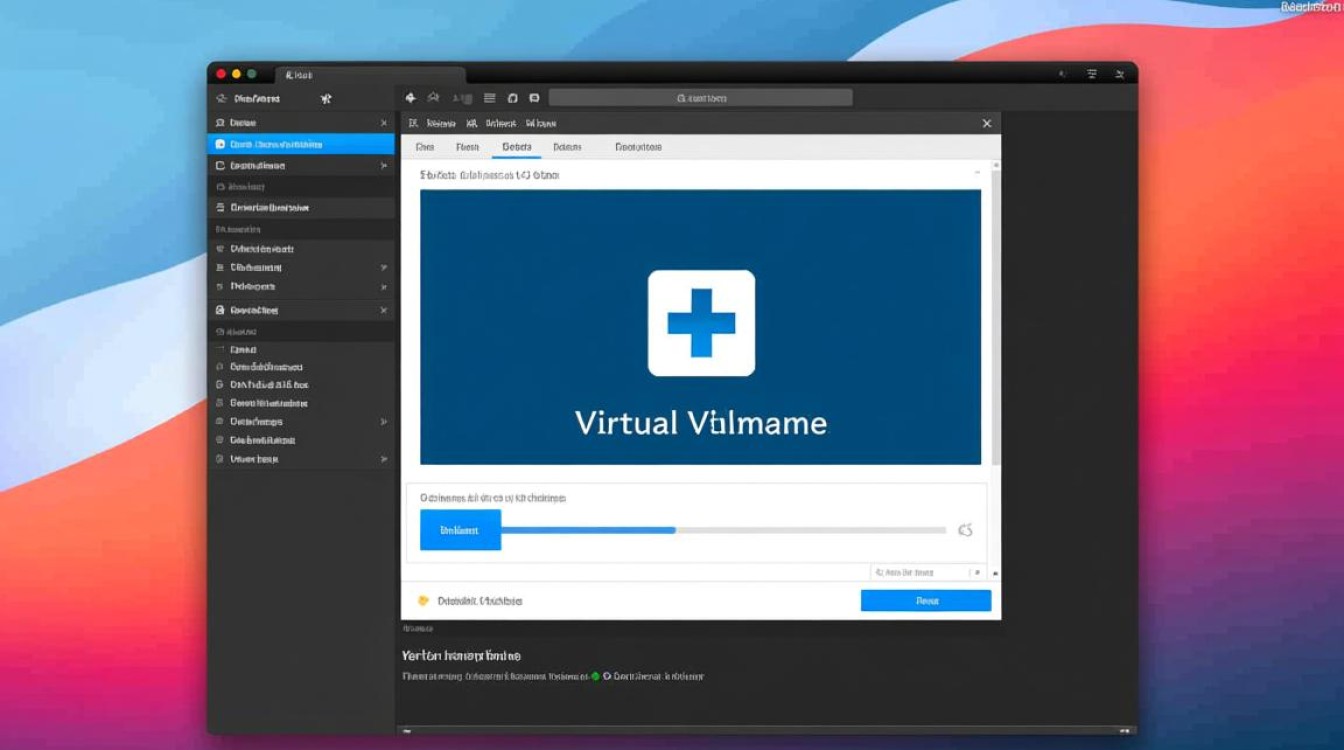Click the filter lines icon in title bar
This screenshot has height=750, width=1344.
pyautogui.click(x=1092, y=74)
